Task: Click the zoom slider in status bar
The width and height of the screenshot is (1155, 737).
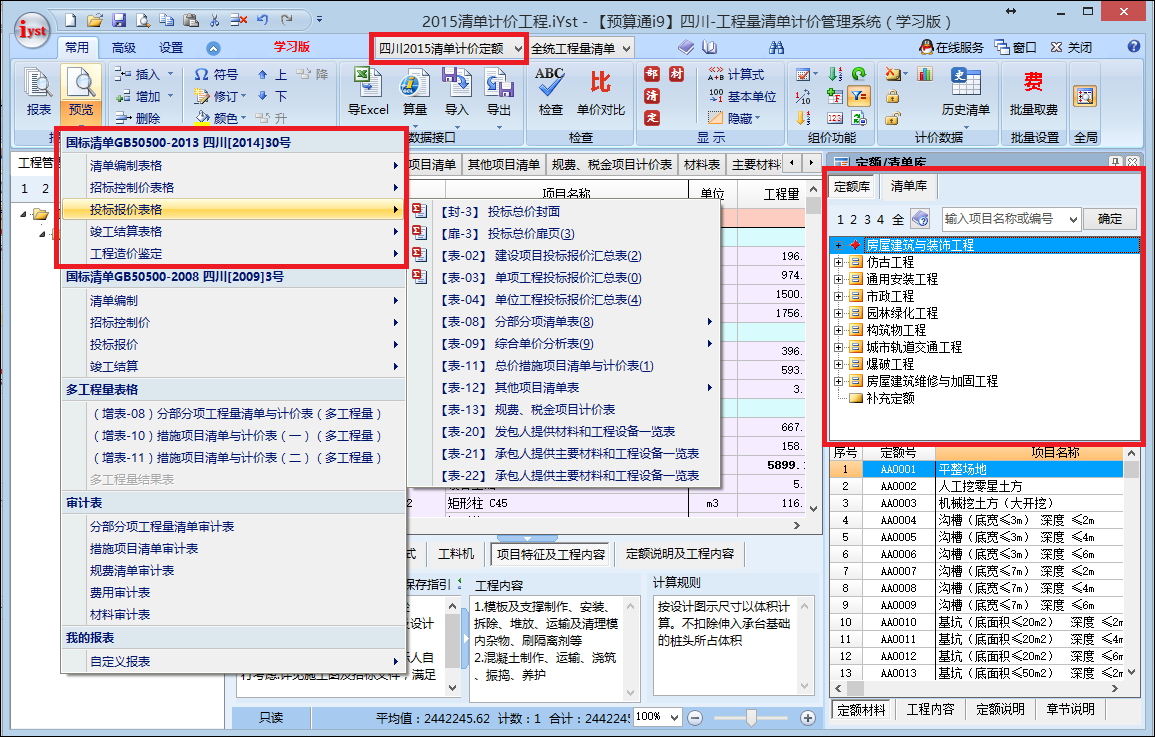Action: tap(751, 717)
